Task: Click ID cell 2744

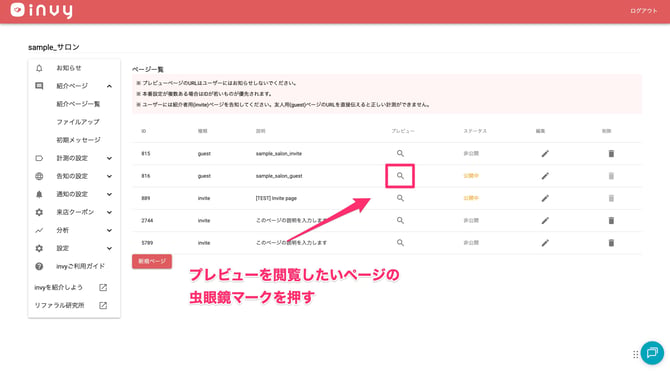Action: (x=147, y=220)
